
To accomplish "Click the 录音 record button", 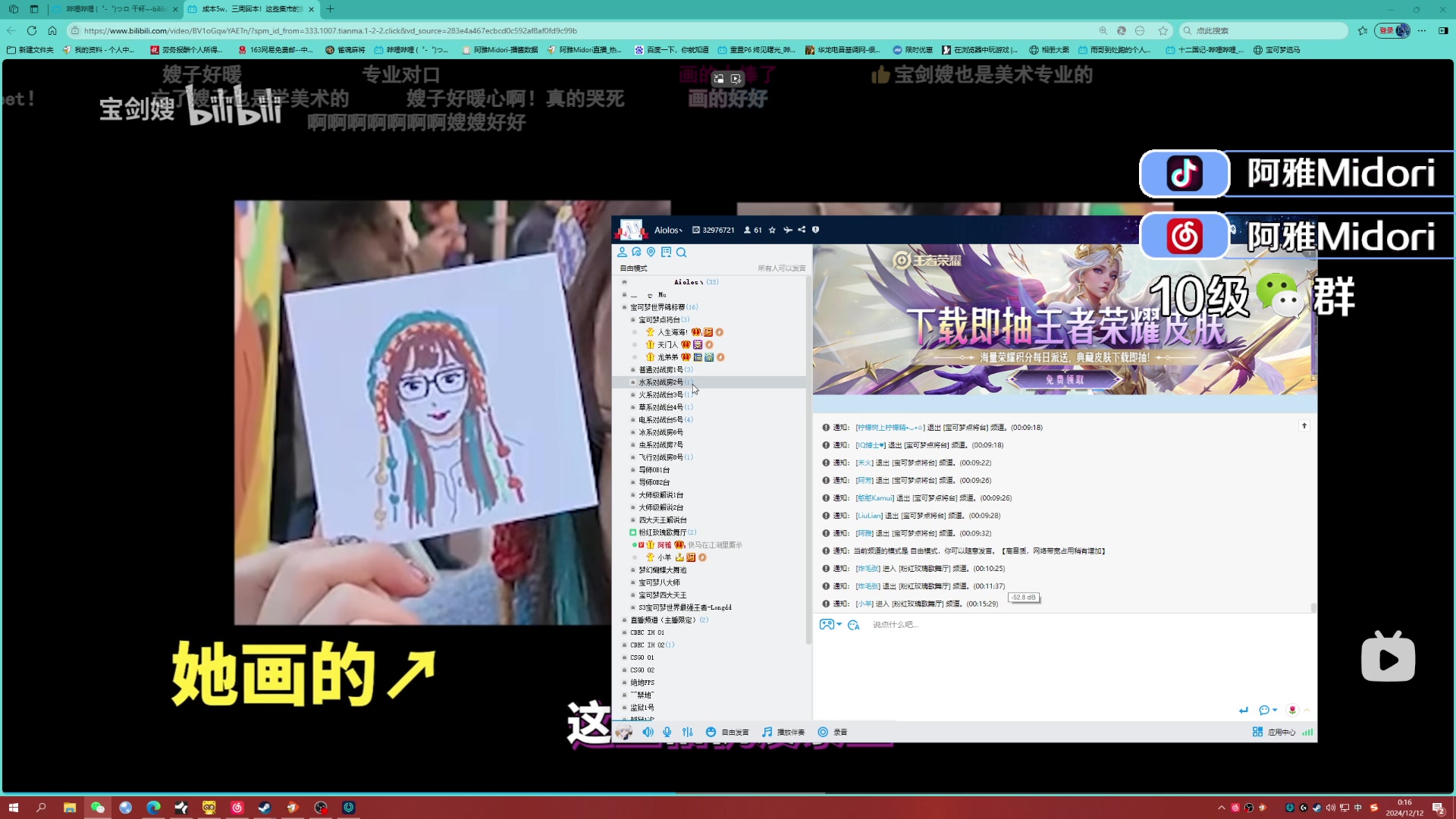I will (x=833, y=733).
